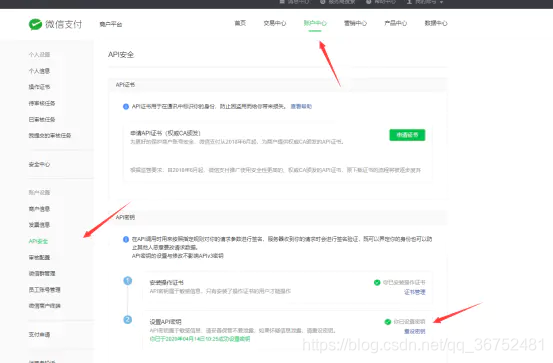This screenshot has width=553, height=363.
Task: Click info icon beside API证书 description
Action: (126, 107)
